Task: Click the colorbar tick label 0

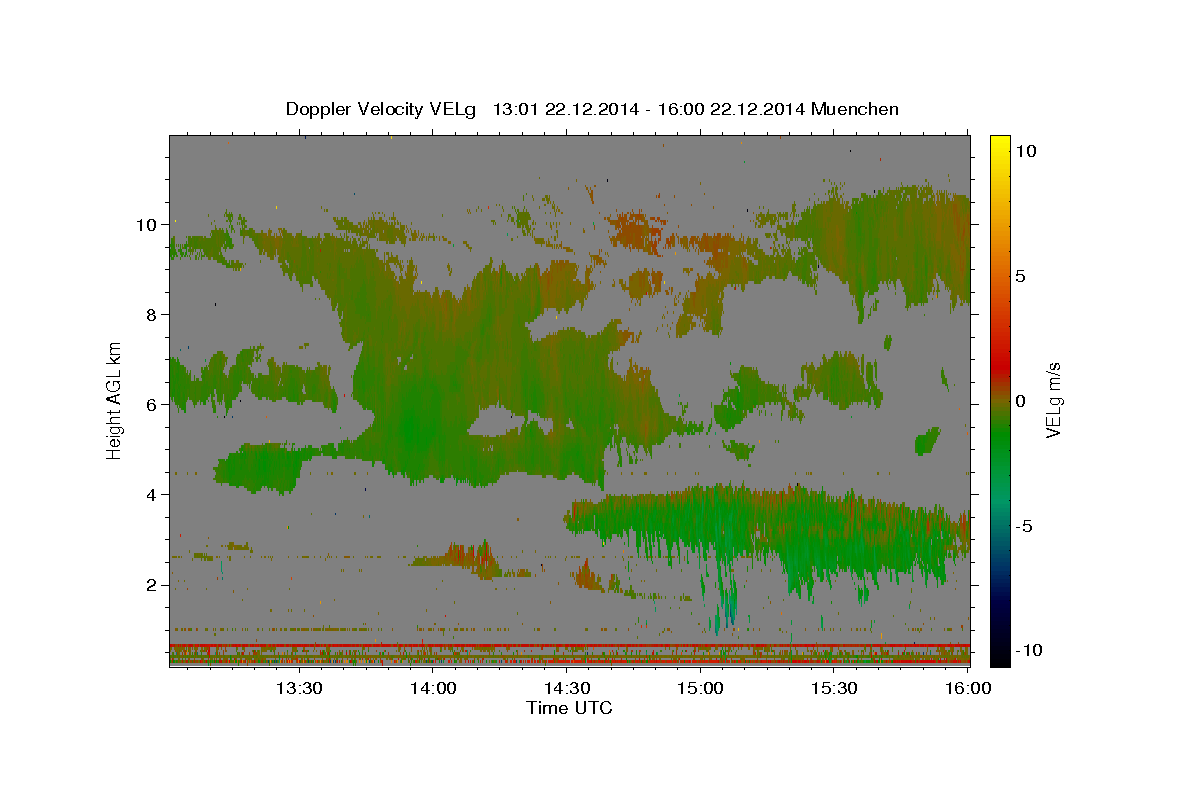Action: pos(1020,401)
